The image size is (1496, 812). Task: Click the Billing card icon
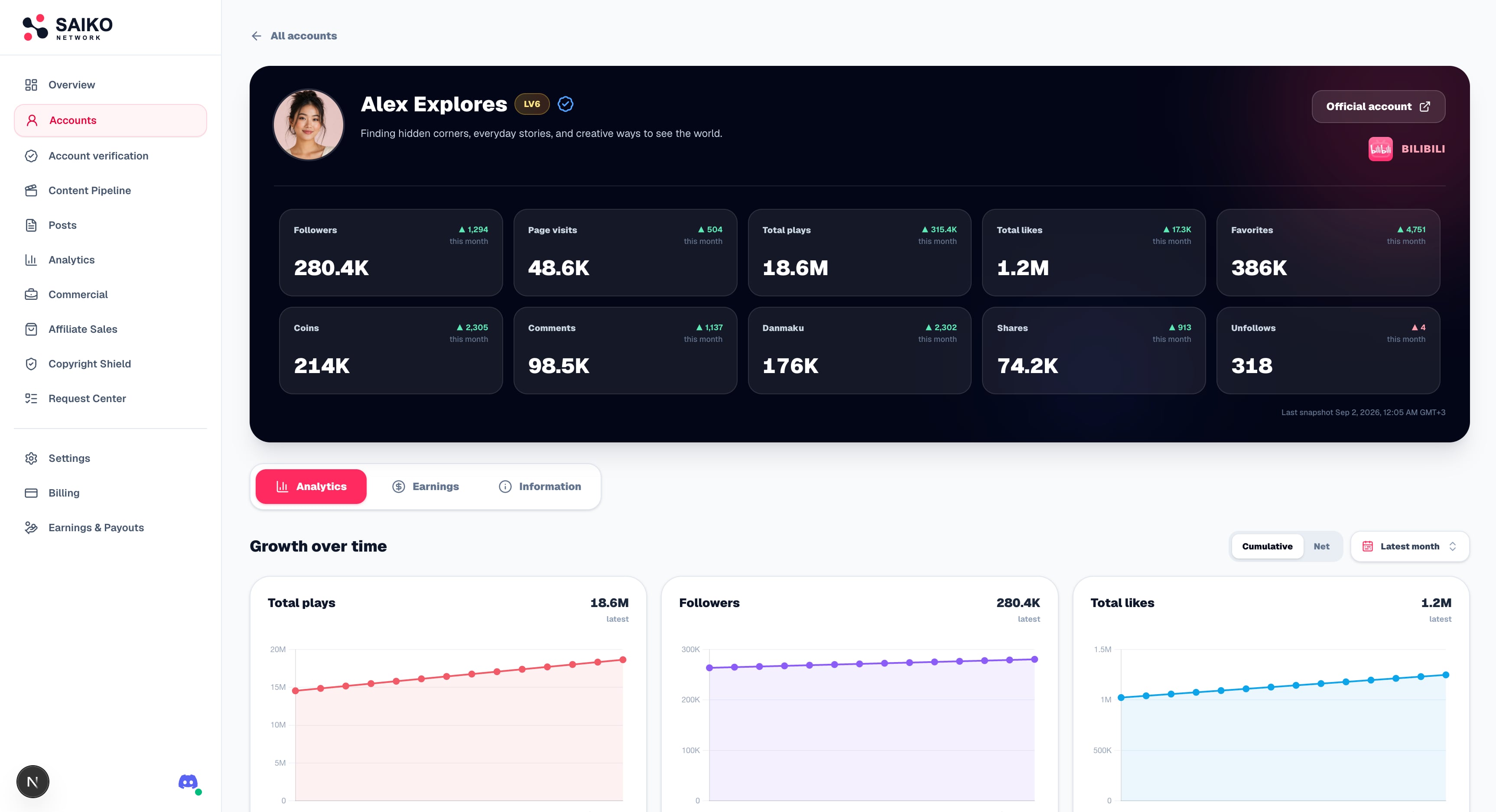[x=31, y=493]
